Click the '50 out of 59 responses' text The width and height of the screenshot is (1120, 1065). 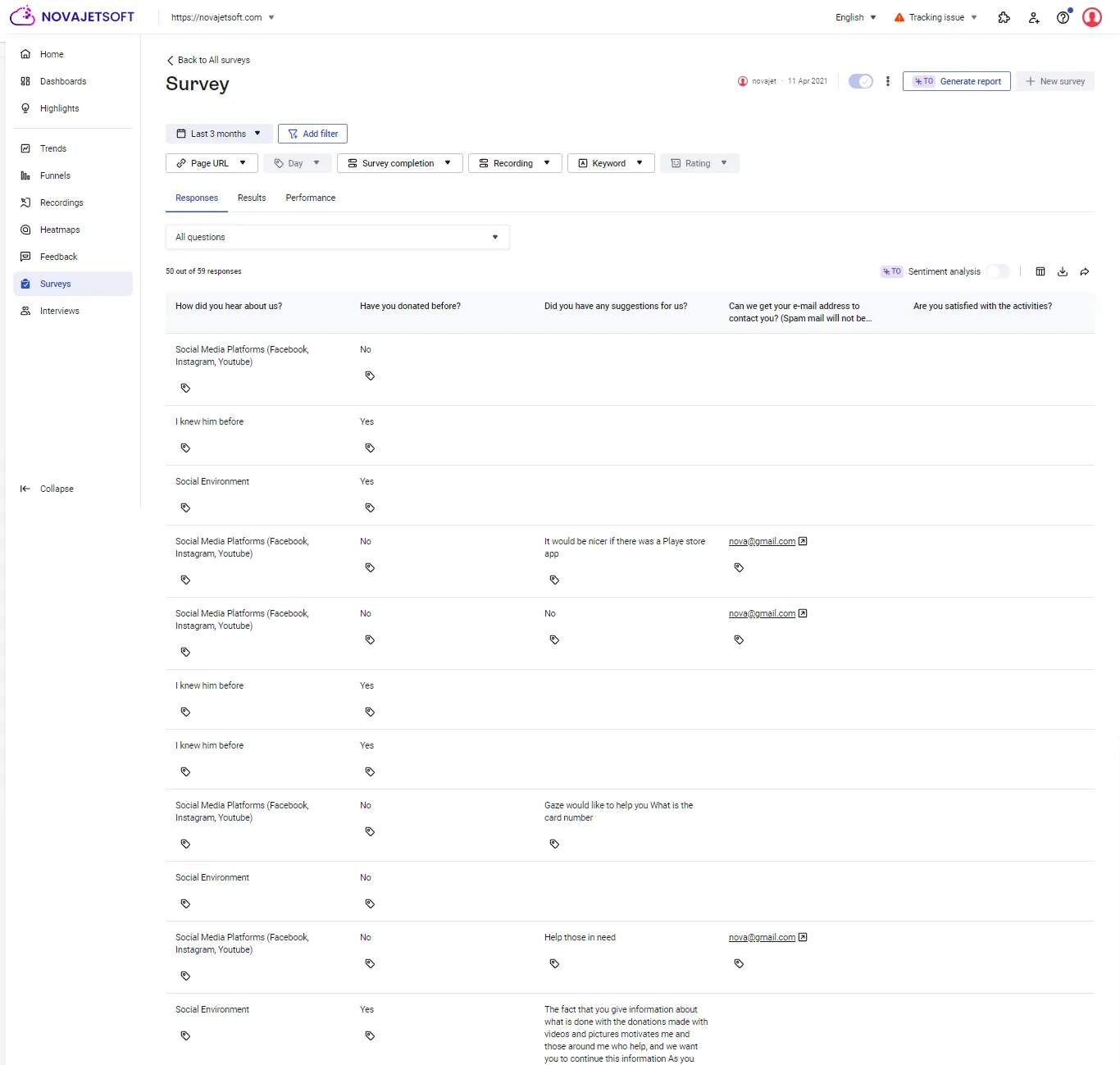(203, 271)
